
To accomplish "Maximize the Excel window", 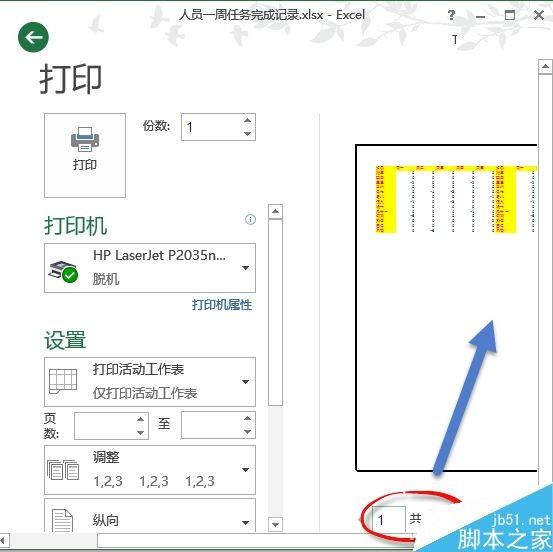I will (510, 15).
